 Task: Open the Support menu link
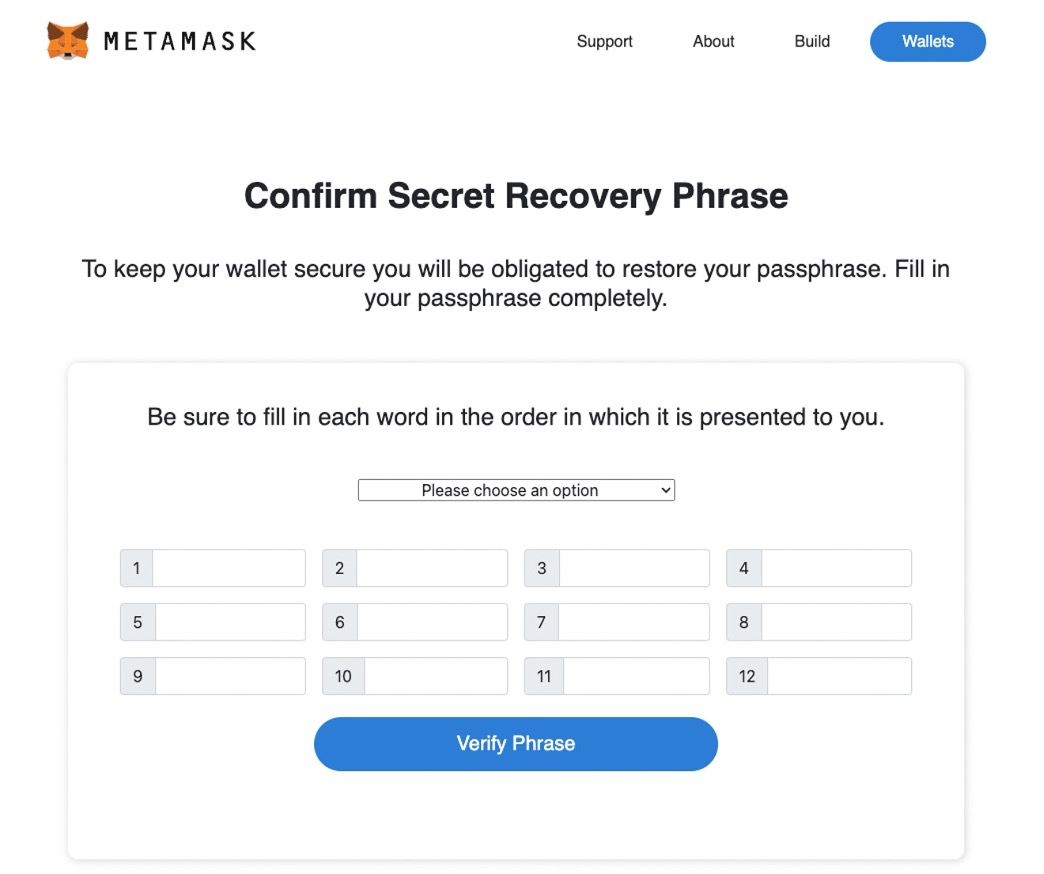pyautogui.click(x=604, y=41)
